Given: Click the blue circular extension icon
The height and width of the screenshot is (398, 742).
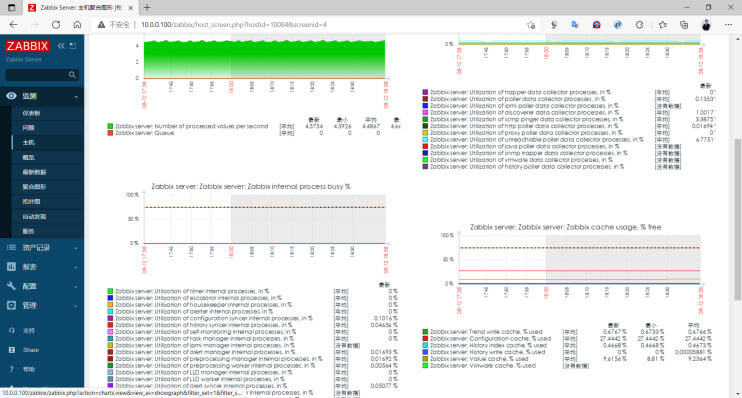Looking at the screenshot, I should pos(618,25).
